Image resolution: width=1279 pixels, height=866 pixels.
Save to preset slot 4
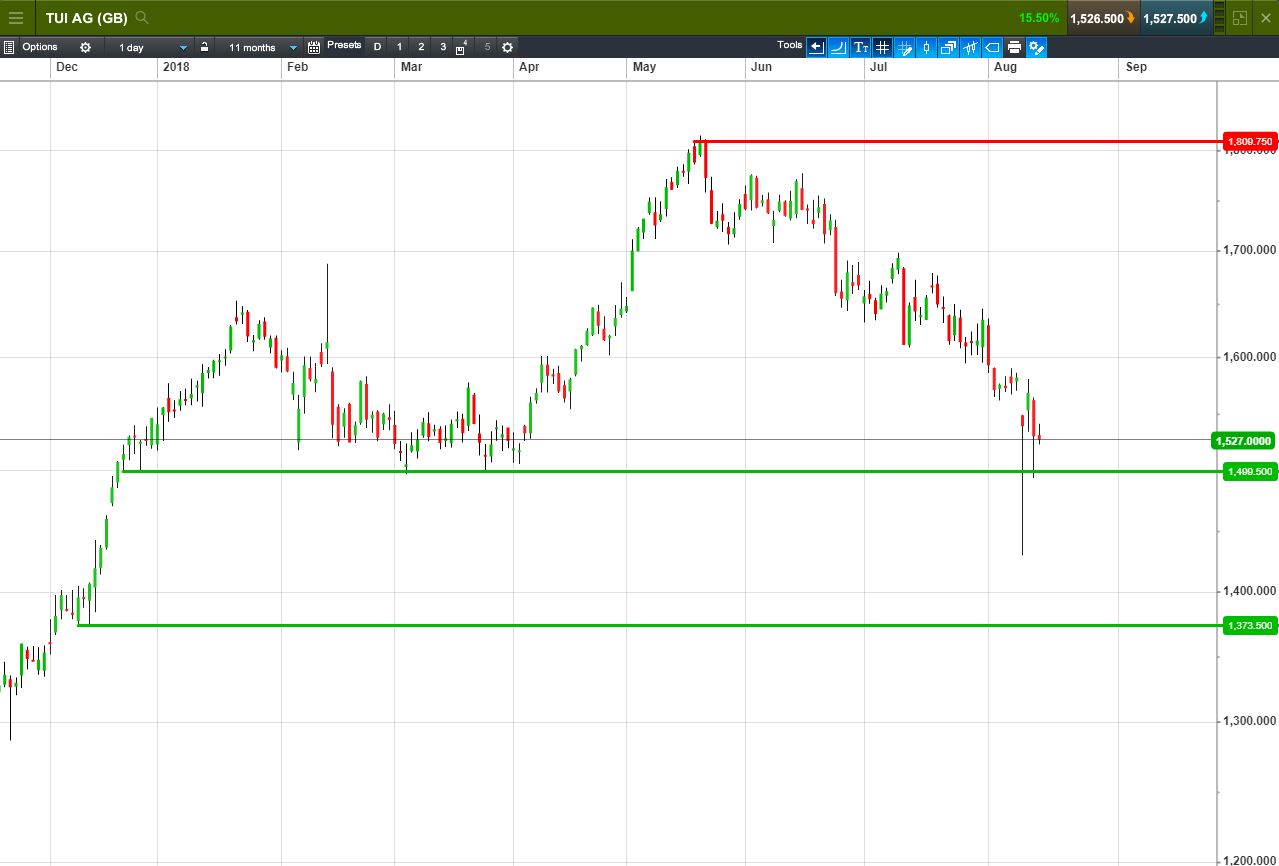462,47
